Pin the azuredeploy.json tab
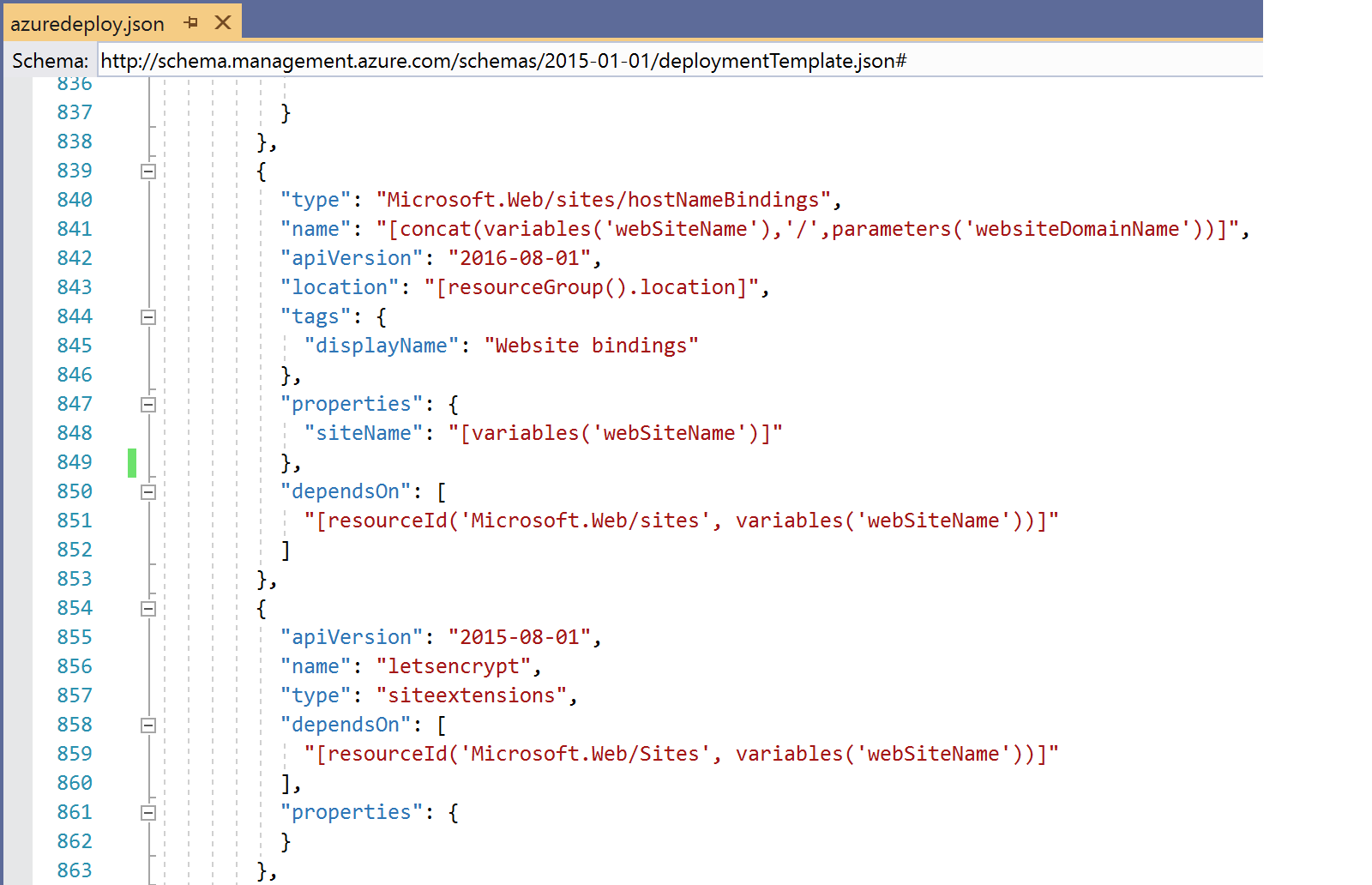Screen dimensions: 1372x885 click(191, 23)
